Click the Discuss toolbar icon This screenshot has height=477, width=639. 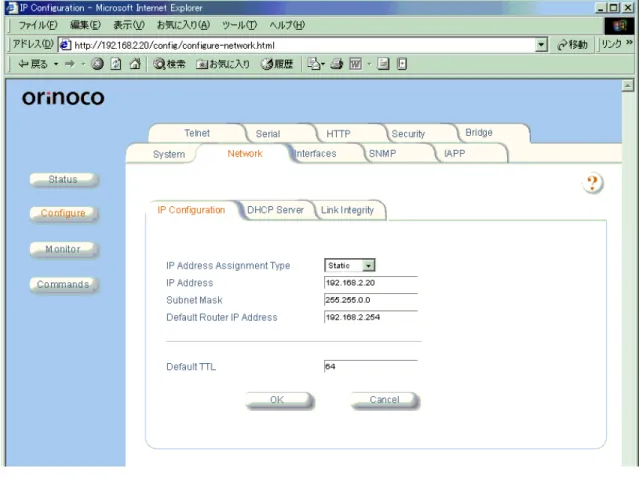(383, 64)
